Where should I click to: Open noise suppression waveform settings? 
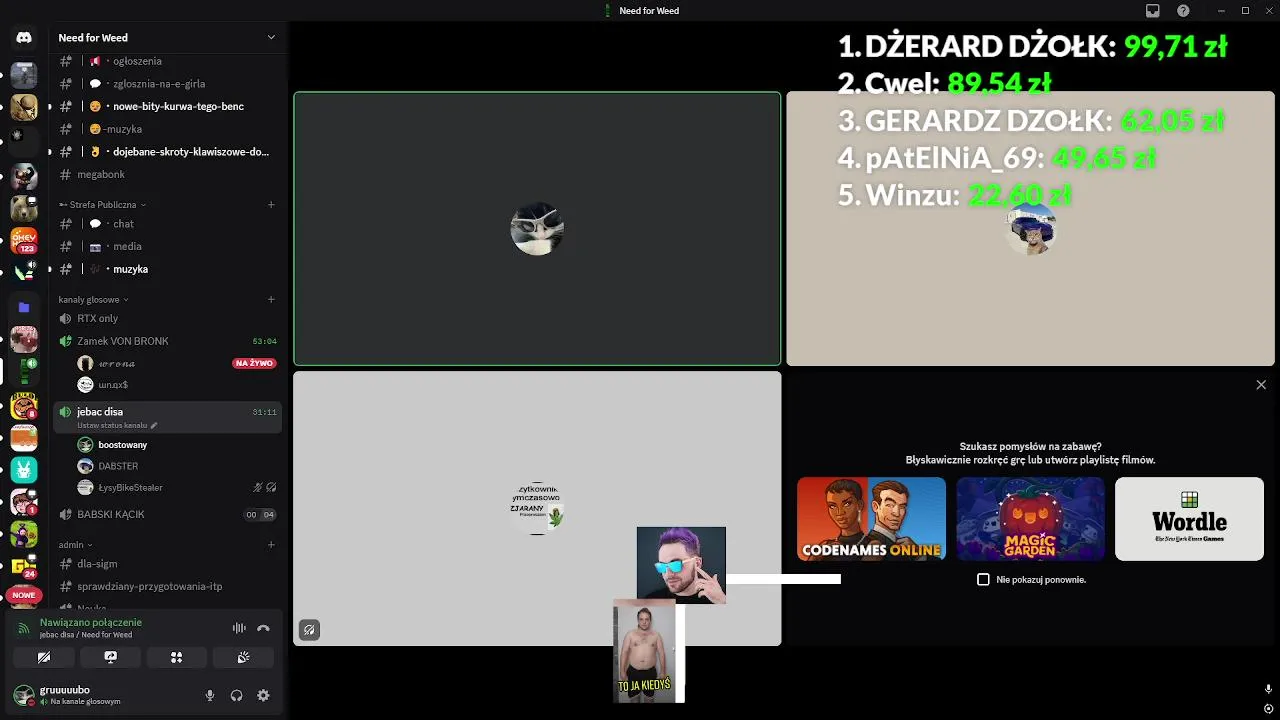click(x=239, y=628)
